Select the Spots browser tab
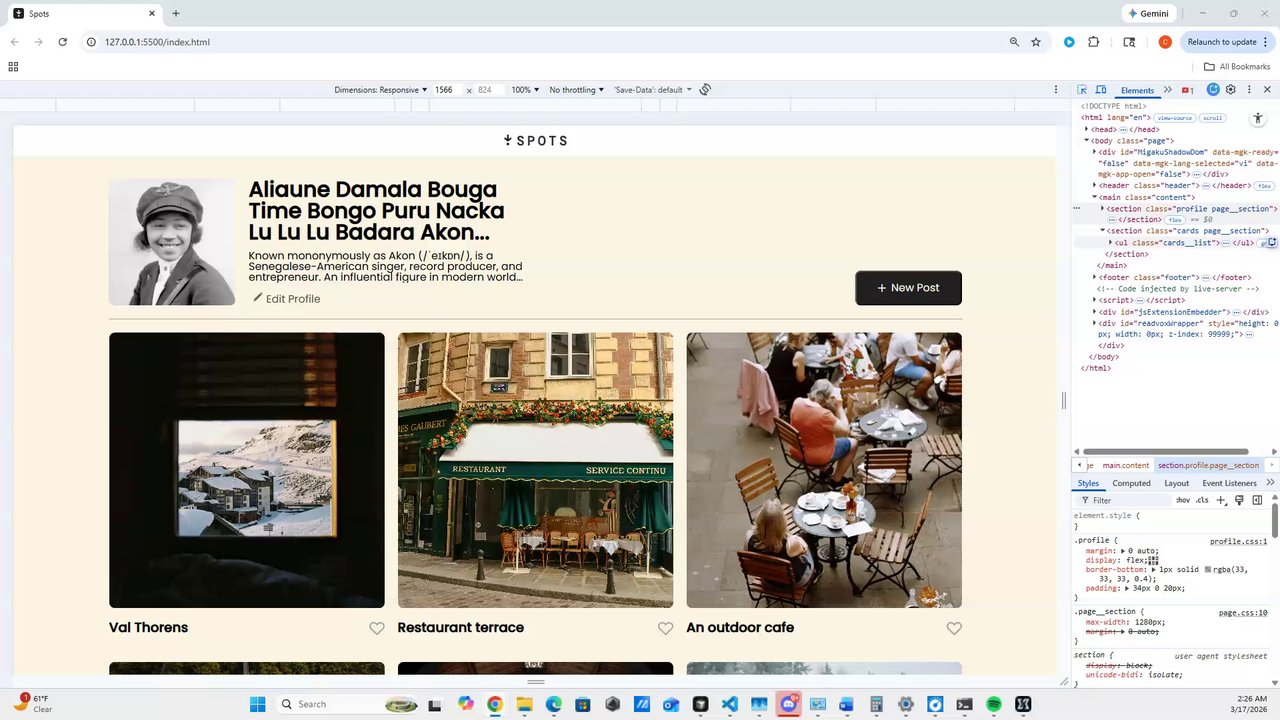1280x720 pixels. click(x=85, y=14)
